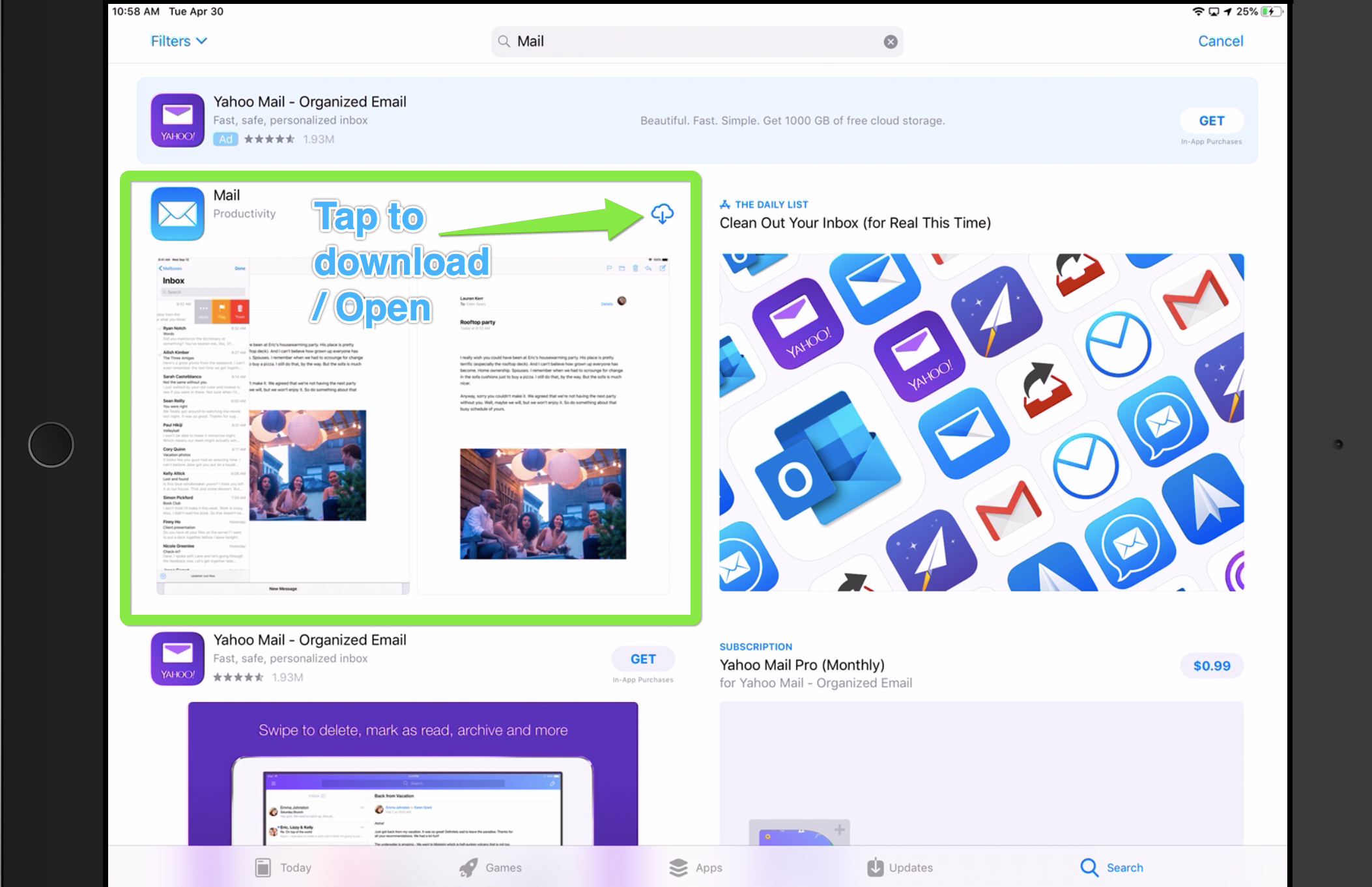
Task: View Mail Rooftop party screenshot
Action: pyautogui.click(x=543, y=425)
